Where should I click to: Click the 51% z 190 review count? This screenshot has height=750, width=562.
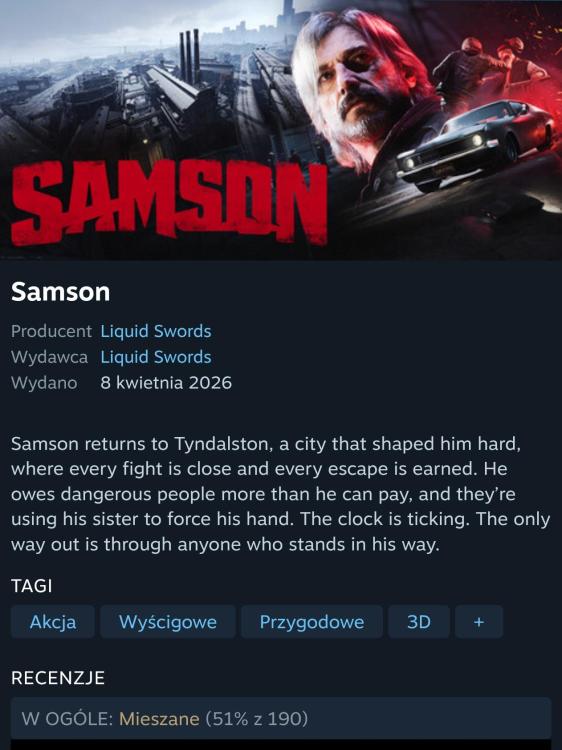pos(256,718)
